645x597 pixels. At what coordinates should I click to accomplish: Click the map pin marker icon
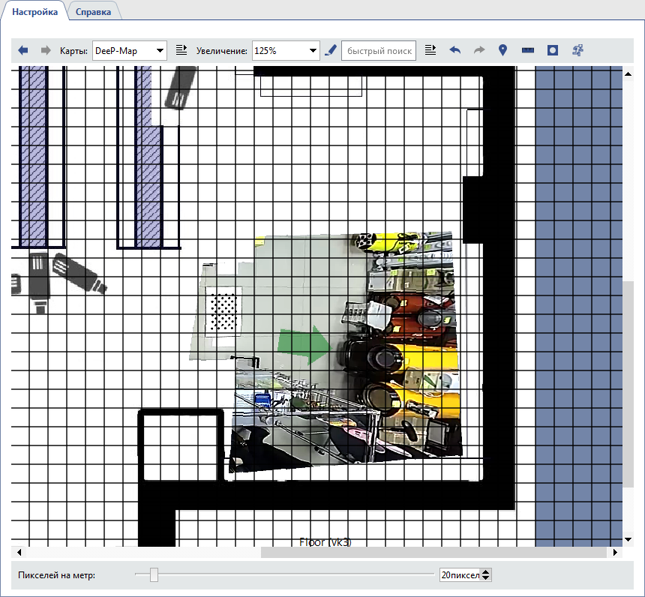[x=503, y=50]
